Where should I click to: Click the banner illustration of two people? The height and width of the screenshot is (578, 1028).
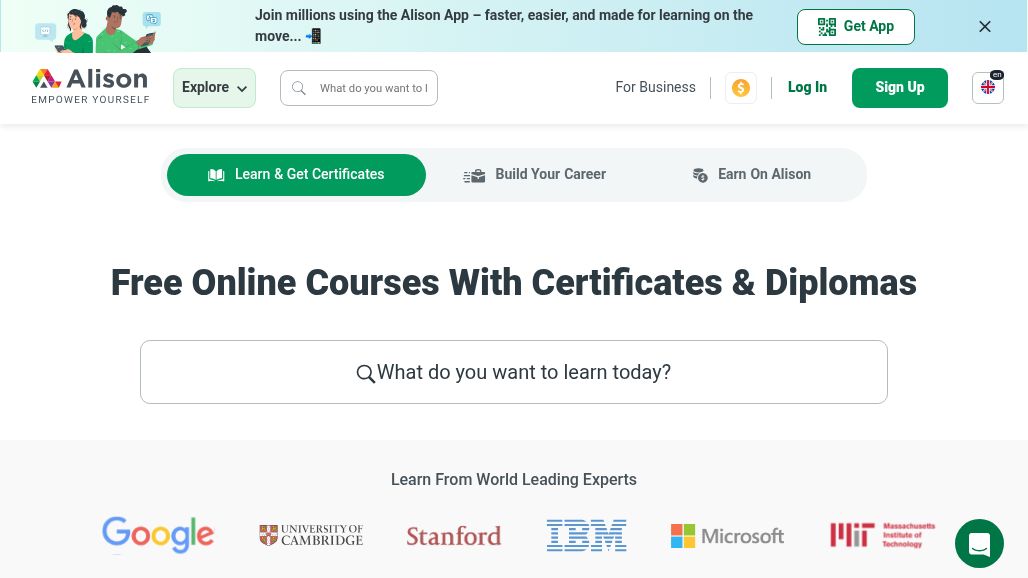pyautogui.click(x=98, y=29)
